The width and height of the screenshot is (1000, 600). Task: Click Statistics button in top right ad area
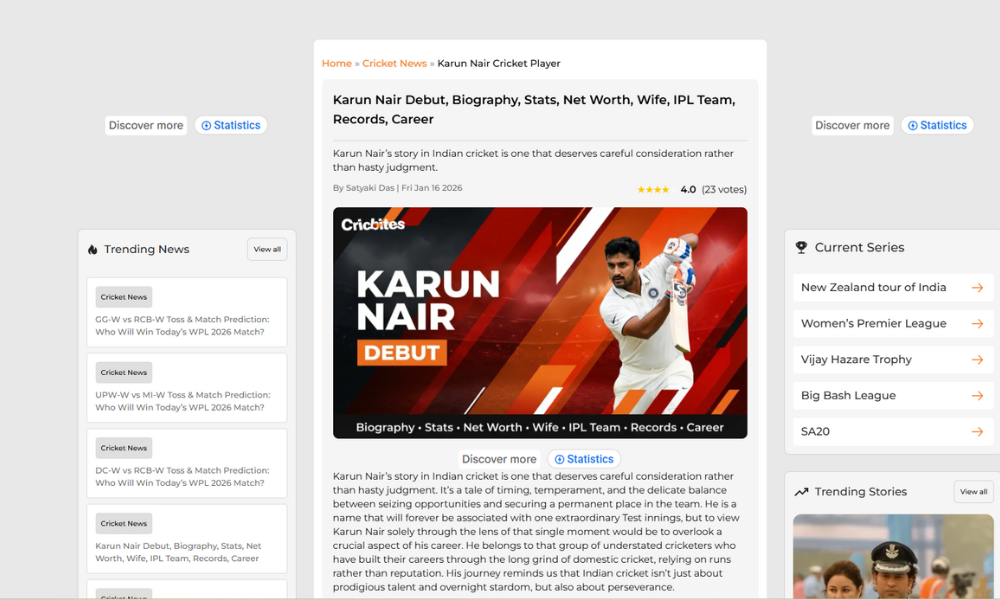point(937,126)
